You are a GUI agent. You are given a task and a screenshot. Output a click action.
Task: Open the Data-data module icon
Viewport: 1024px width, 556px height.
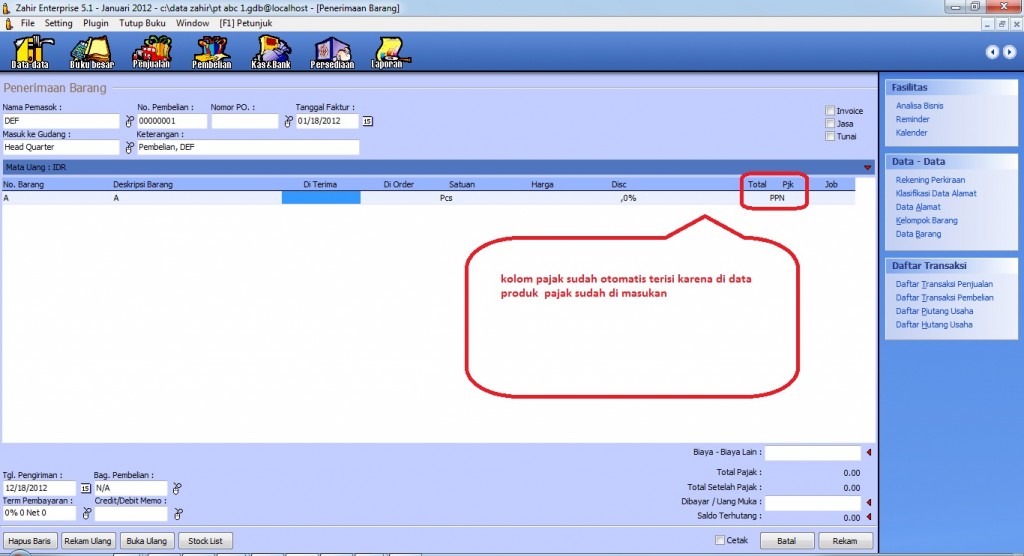pos(30,50)
